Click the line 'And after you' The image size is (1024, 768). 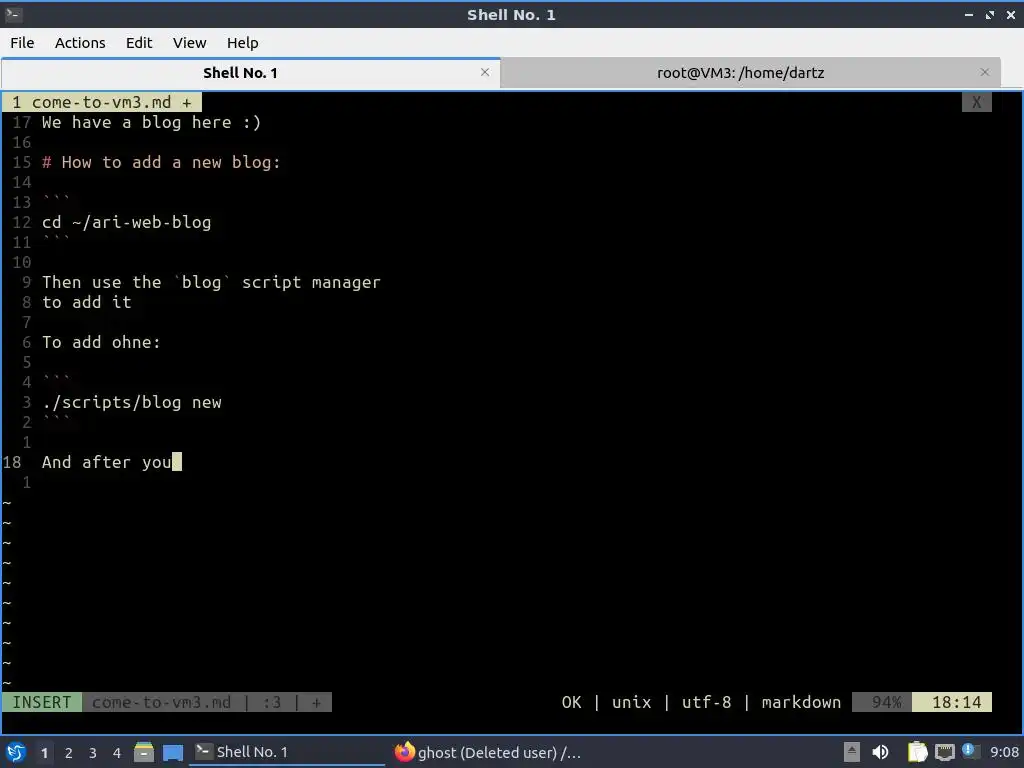tap(107, 462)
